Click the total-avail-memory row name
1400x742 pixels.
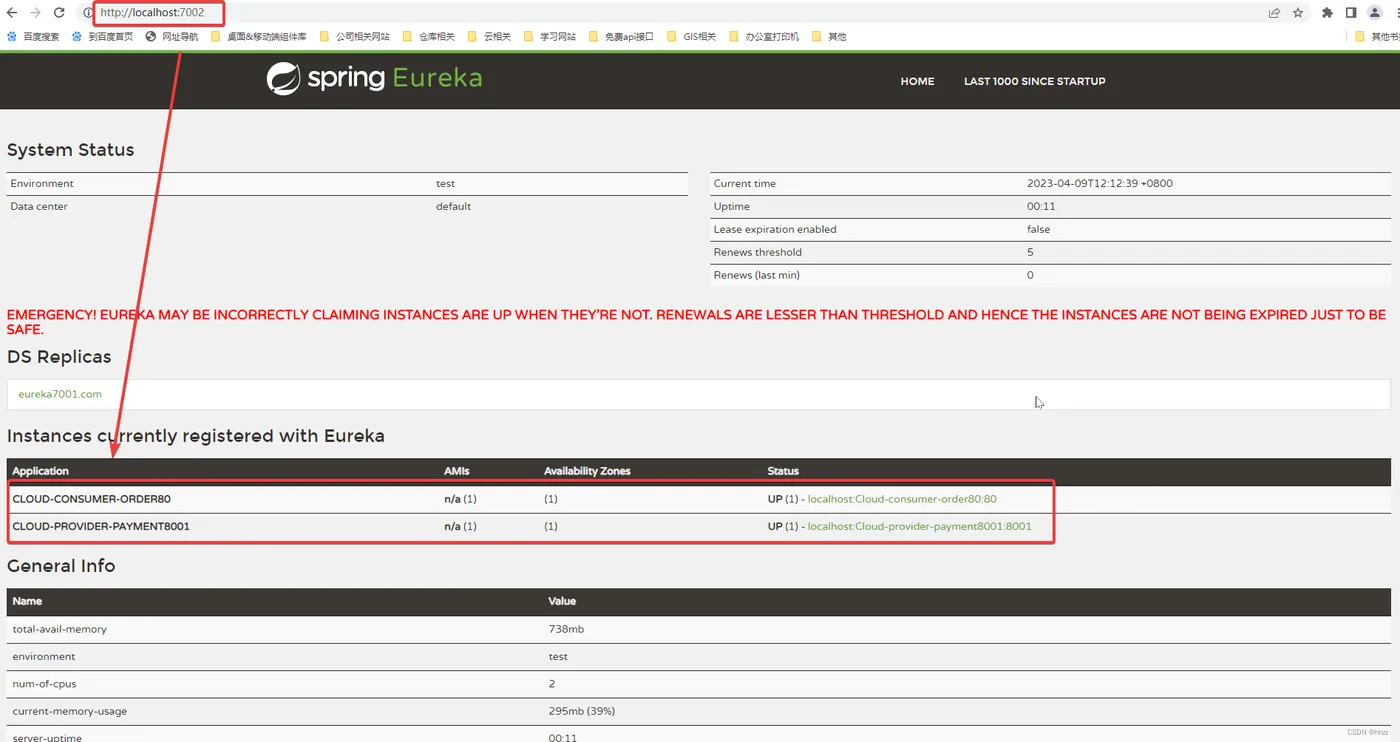pos(59,630)
